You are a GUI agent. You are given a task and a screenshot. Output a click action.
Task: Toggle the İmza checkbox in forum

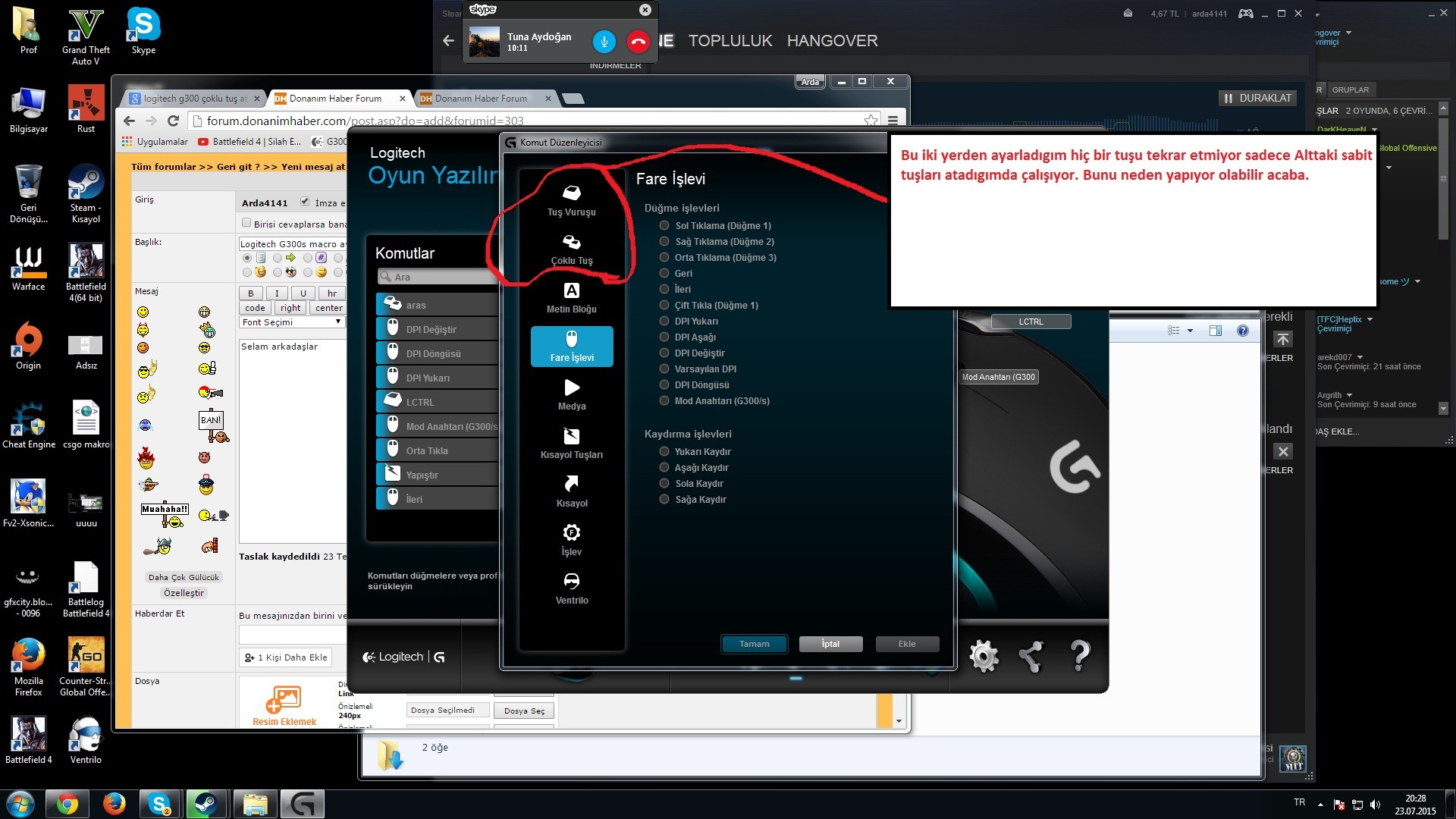305,202
